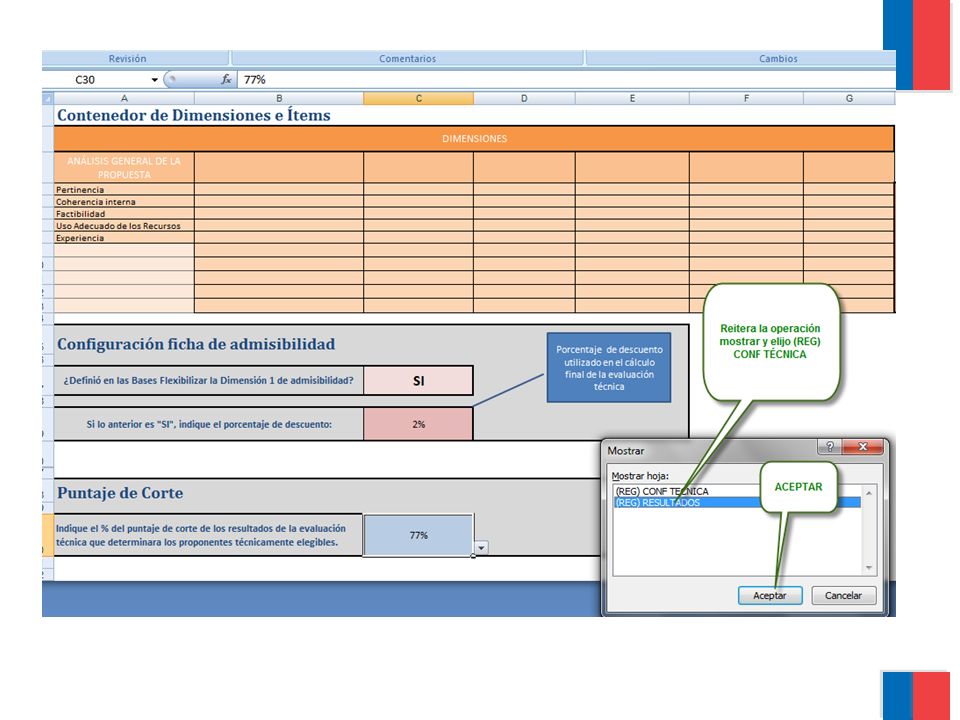Click the DIMENSIONES header band
The height and width of the screenshot is (720, 960).
pos(474,138)
